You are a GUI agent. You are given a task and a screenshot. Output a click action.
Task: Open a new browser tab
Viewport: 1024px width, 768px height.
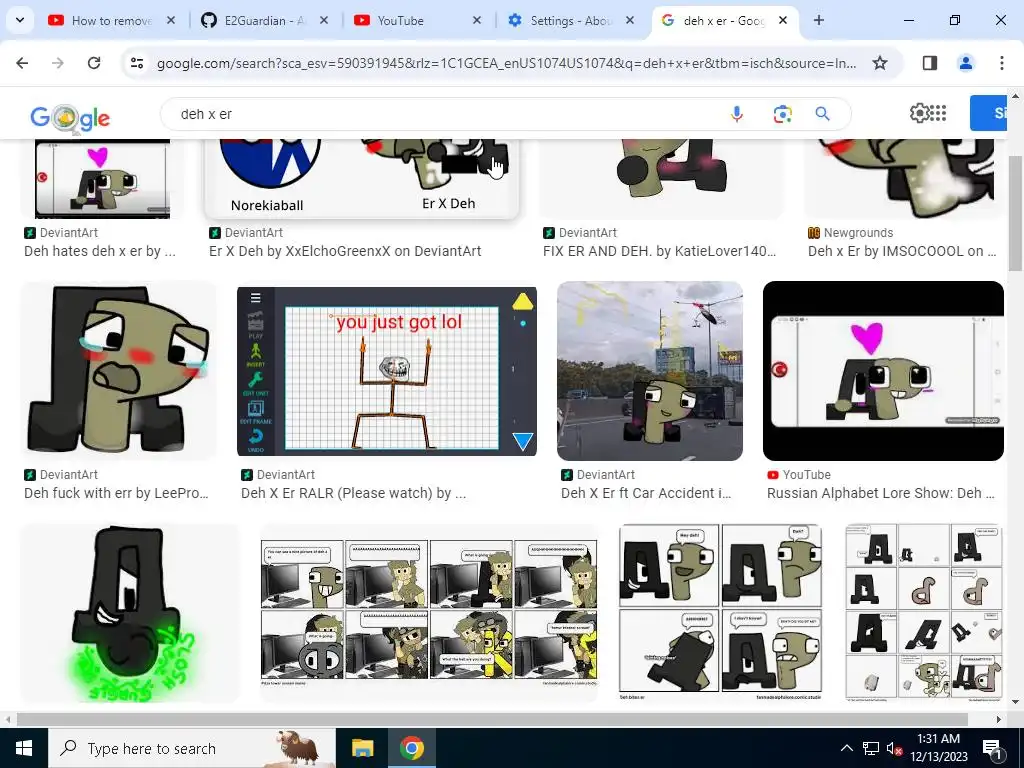tap(818, 20)
